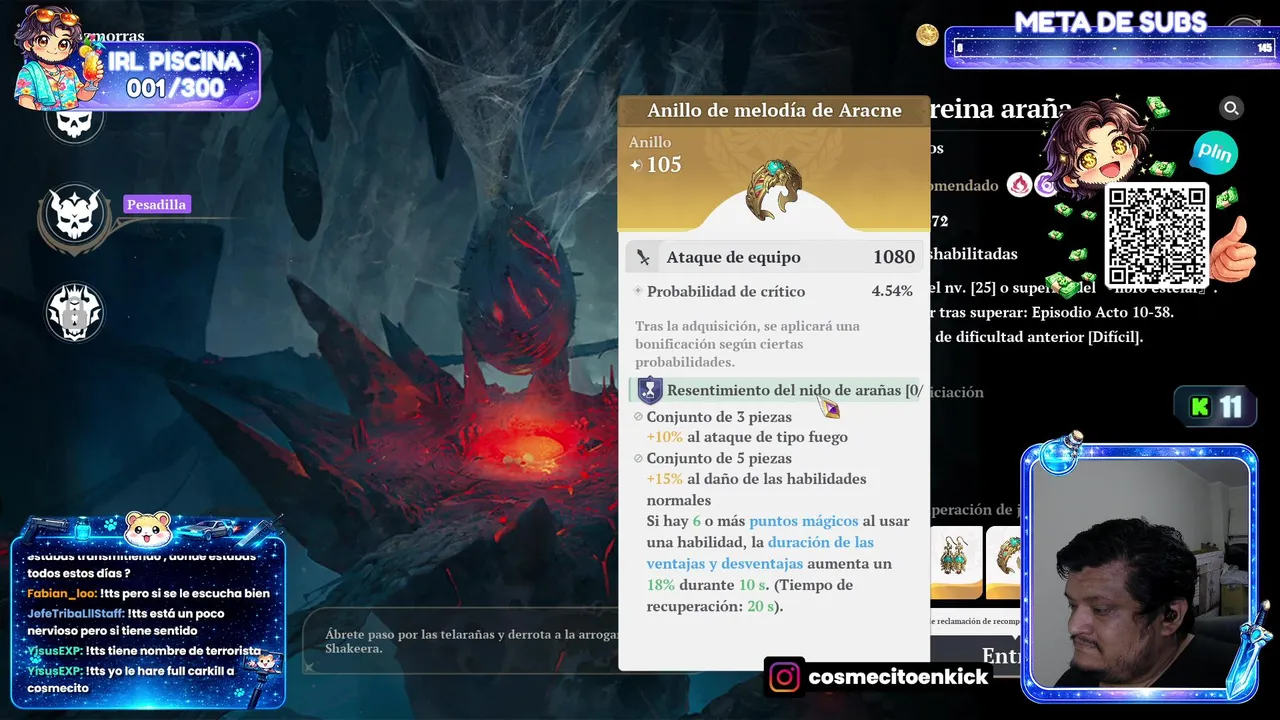Click the Resentimiento del nido set shield icon
Screen dimensions: 1280x720
pos(650,390)
